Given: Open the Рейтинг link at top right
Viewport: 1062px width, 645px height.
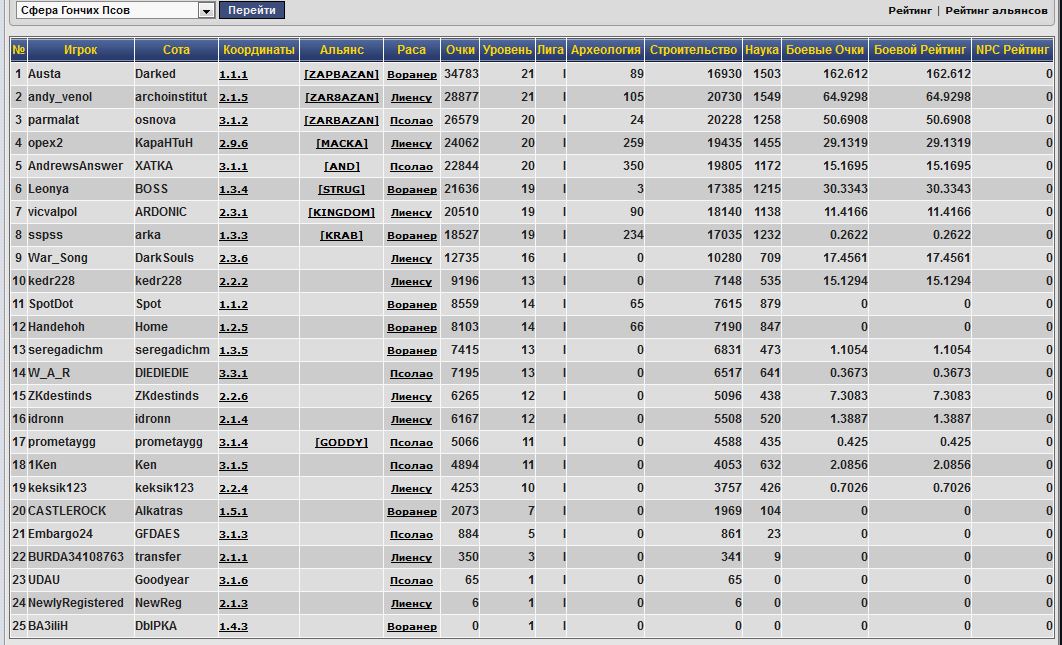Looking at the screenshot, I should (x=909, y=11).
